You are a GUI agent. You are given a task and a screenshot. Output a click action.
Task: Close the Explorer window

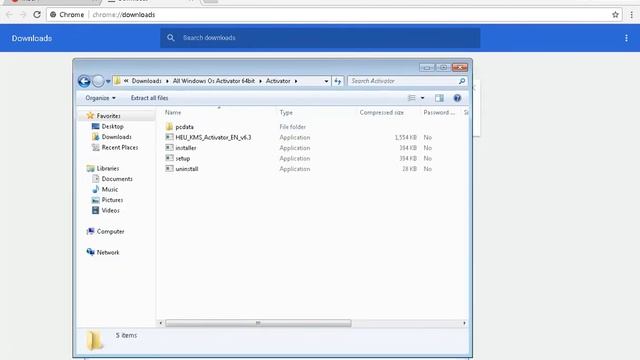click(x=460, y=67)
